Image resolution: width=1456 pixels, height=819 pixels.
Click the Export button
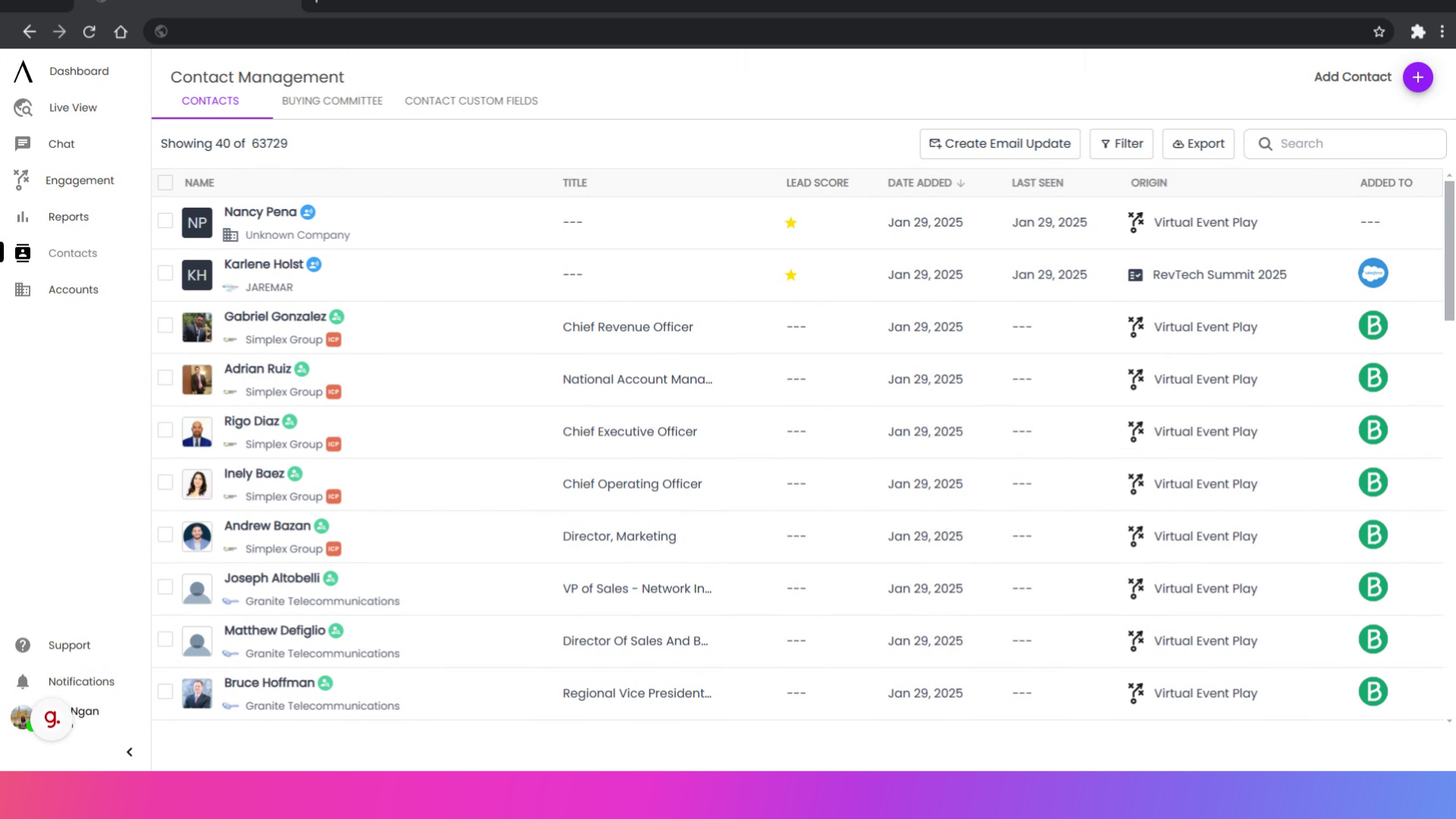pyautogui.click(x=1198, y=144)
